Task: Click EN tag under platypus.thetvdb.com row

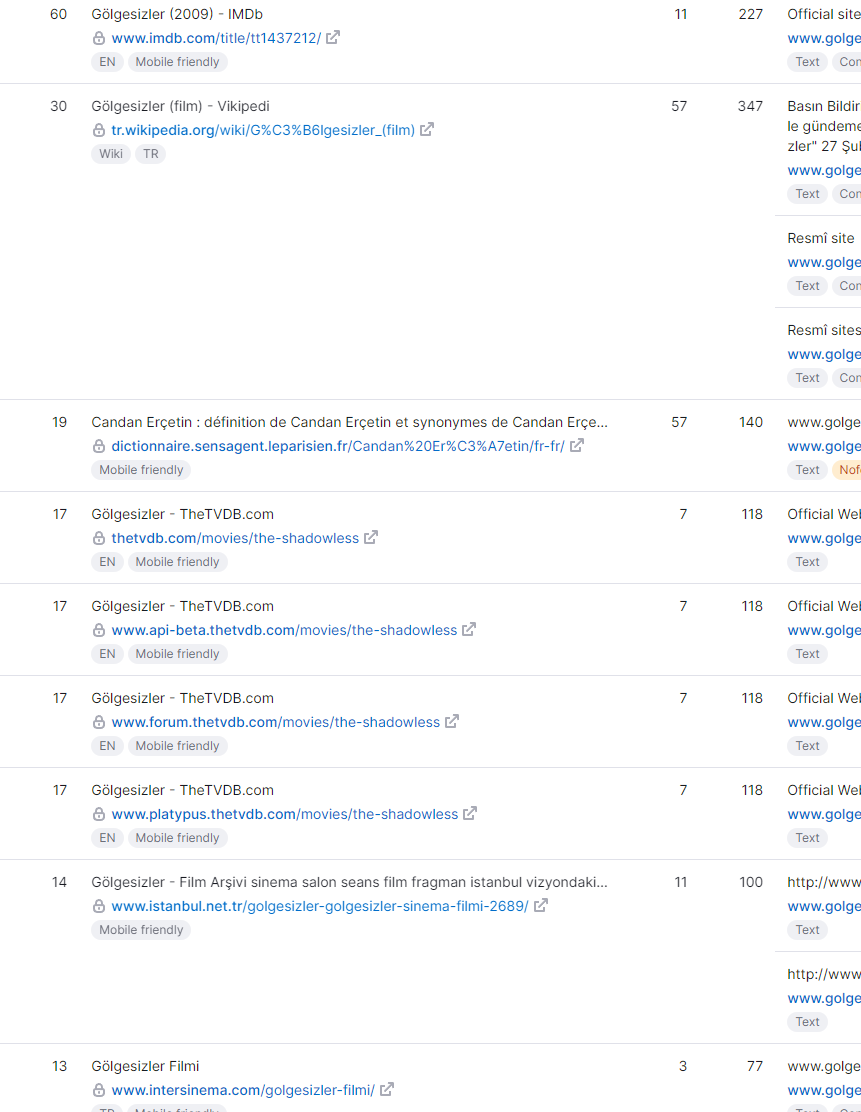Action: 107,838
